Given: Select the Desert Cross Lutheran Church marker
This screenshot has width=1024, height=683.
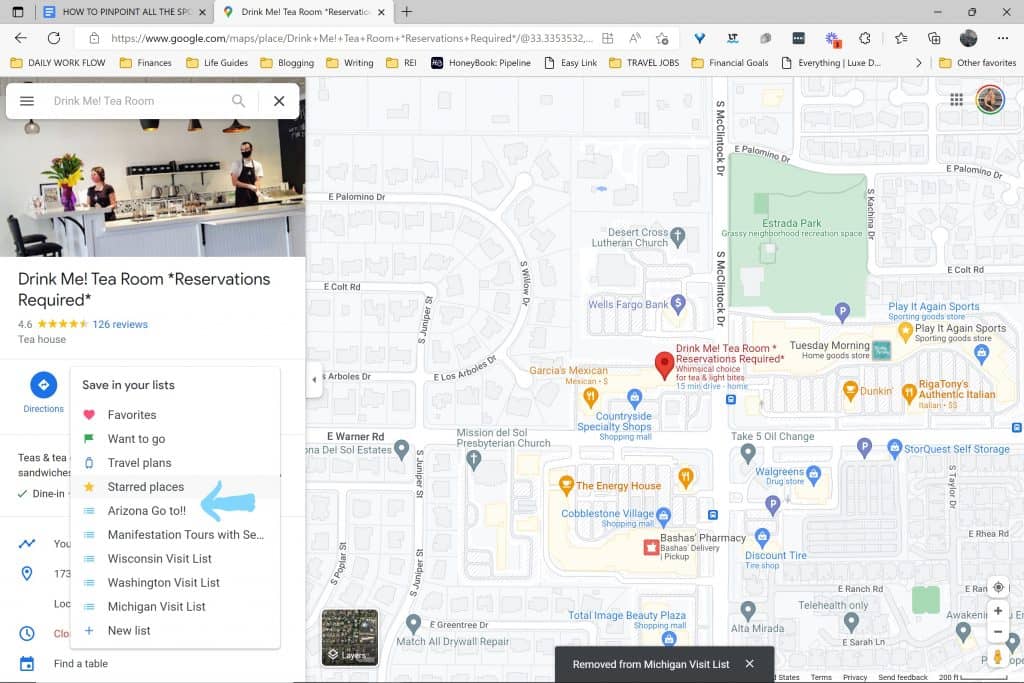Looking at the screenshot, I should [x=678, y=237].
